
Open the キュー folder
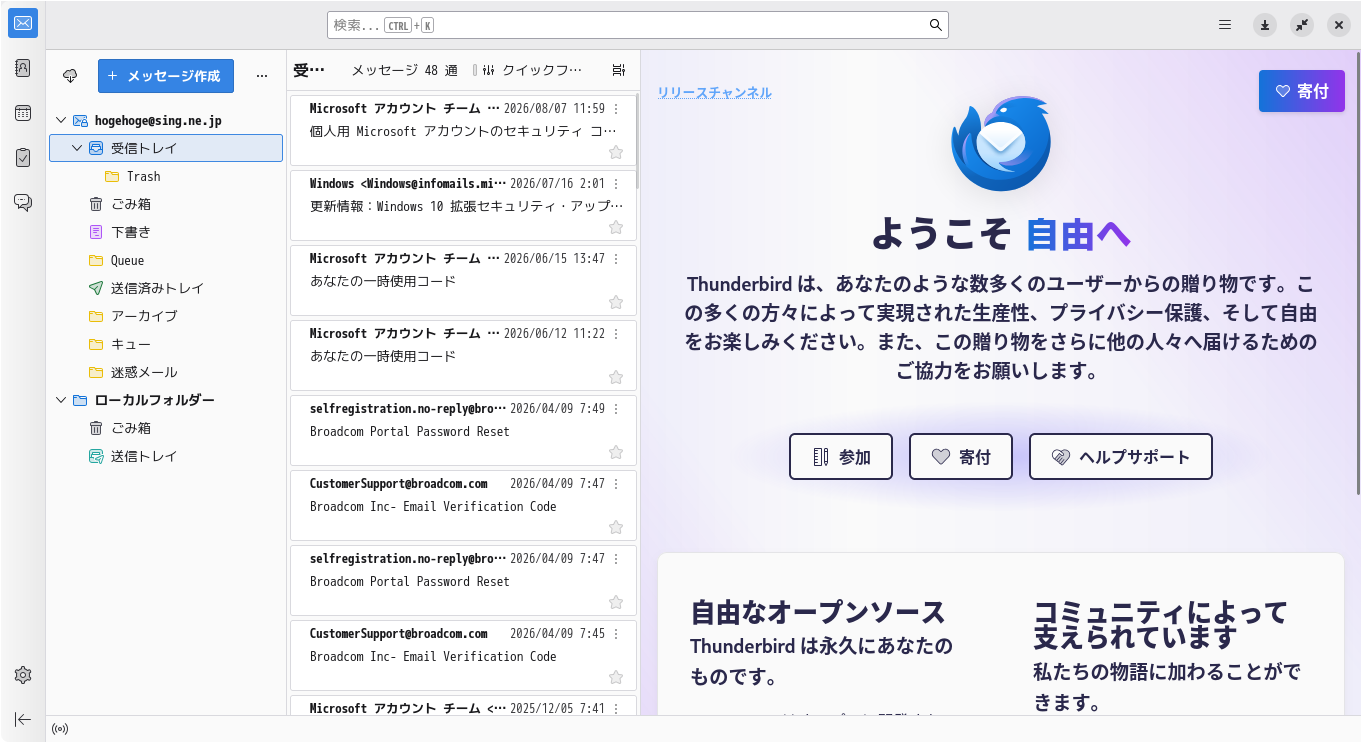coord(166,344)
